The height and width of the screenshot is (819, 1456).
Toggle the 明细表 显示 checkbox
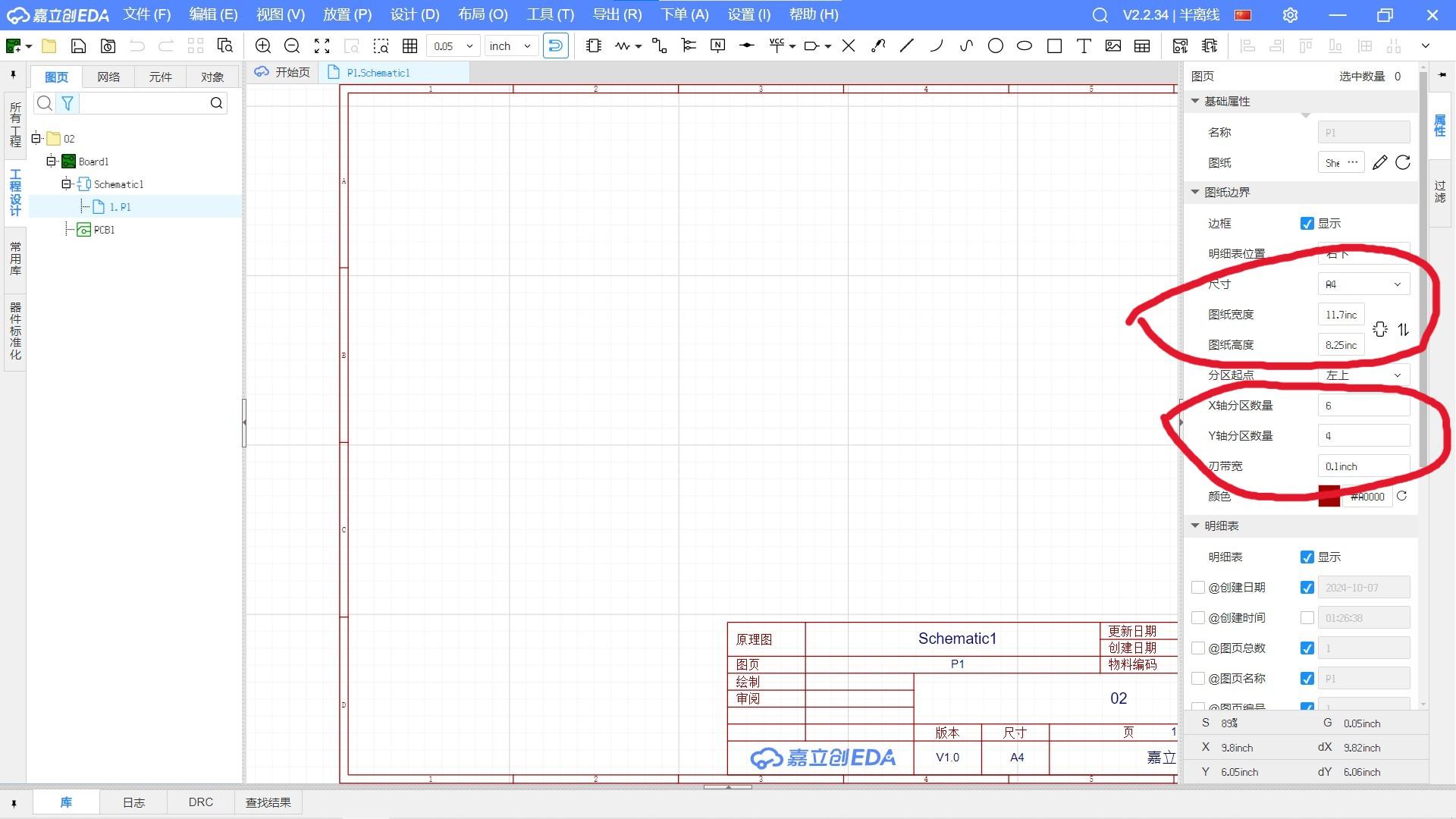[x=1307, y=557]
